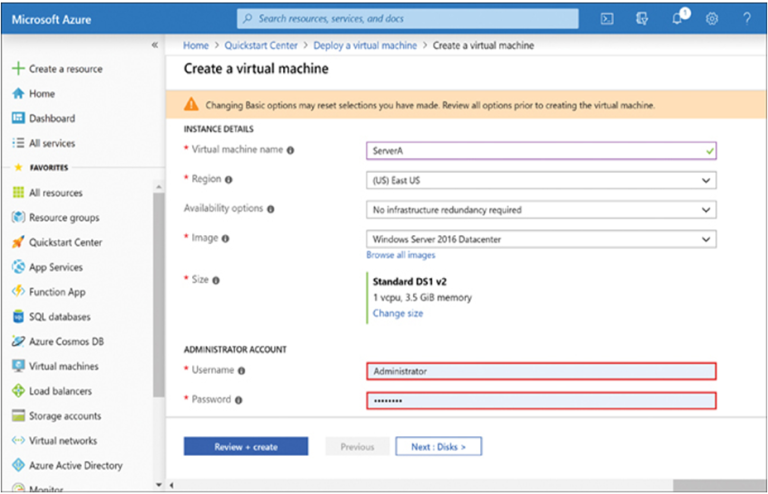768x494 pixels.
Task: Open All services in the sidebar
Action: (52, 143)
